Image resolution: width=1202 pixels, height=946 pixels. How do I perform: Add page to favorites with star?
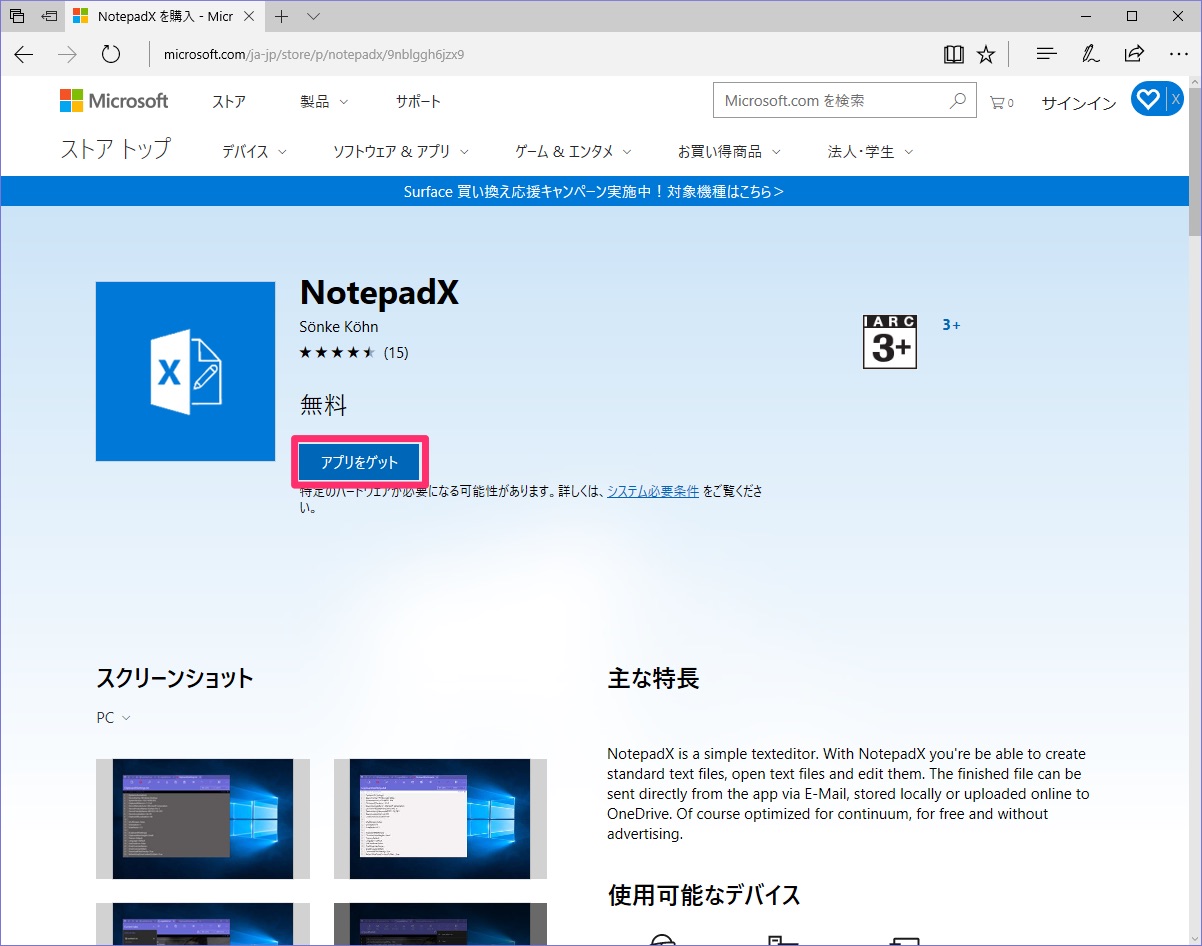pyautogui.click(x=986, y=54)
